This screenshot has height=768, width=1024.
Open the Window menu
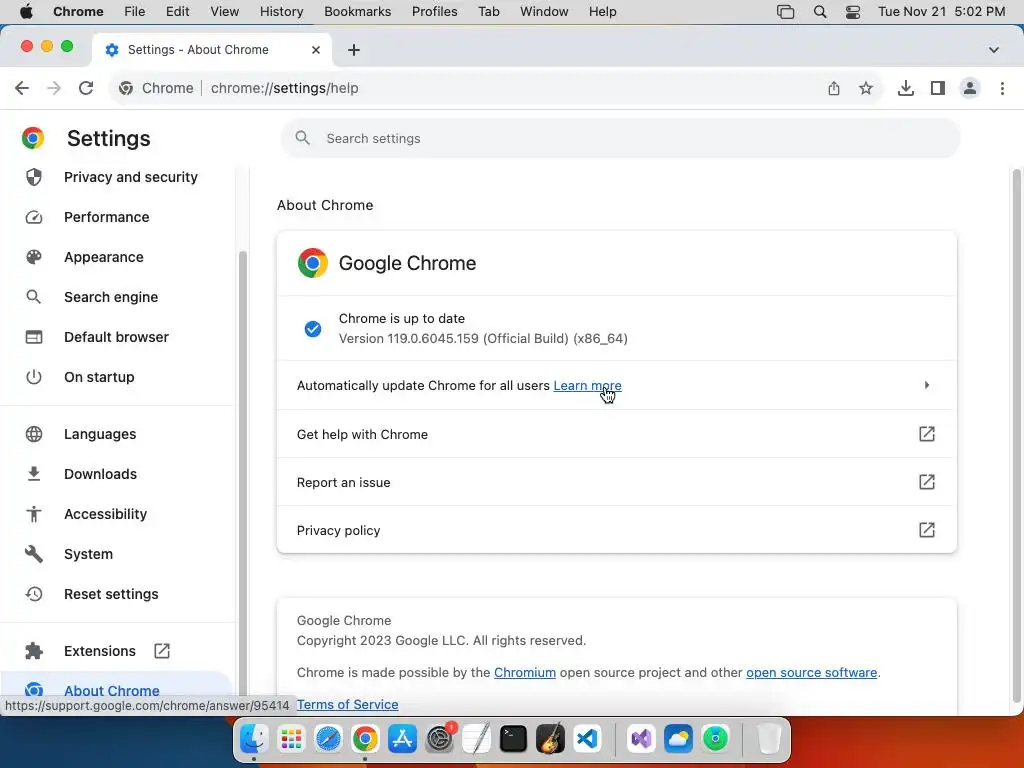point(544,12)
